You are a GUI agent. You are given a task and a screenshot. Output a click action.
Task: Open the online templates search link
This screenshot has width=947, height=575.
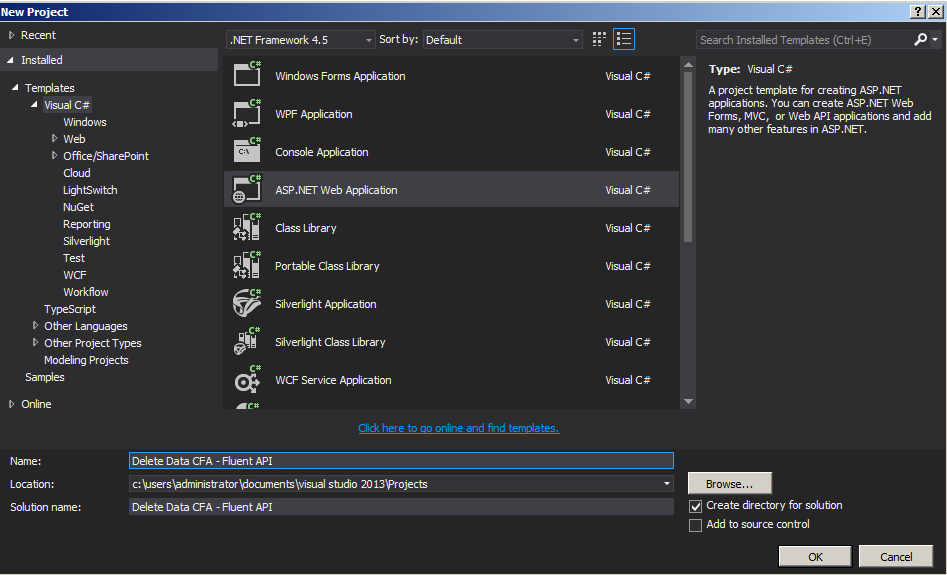pos(458,428)
